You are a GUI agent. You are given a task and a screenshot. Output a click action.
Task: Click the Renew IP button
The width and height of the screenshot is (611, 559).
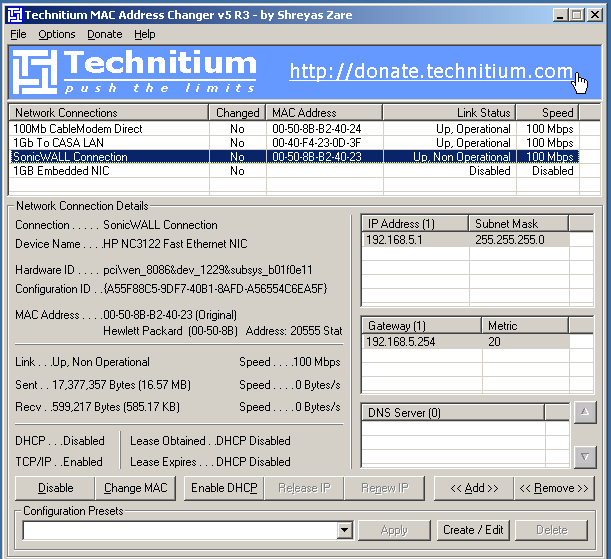click(385, 488)
